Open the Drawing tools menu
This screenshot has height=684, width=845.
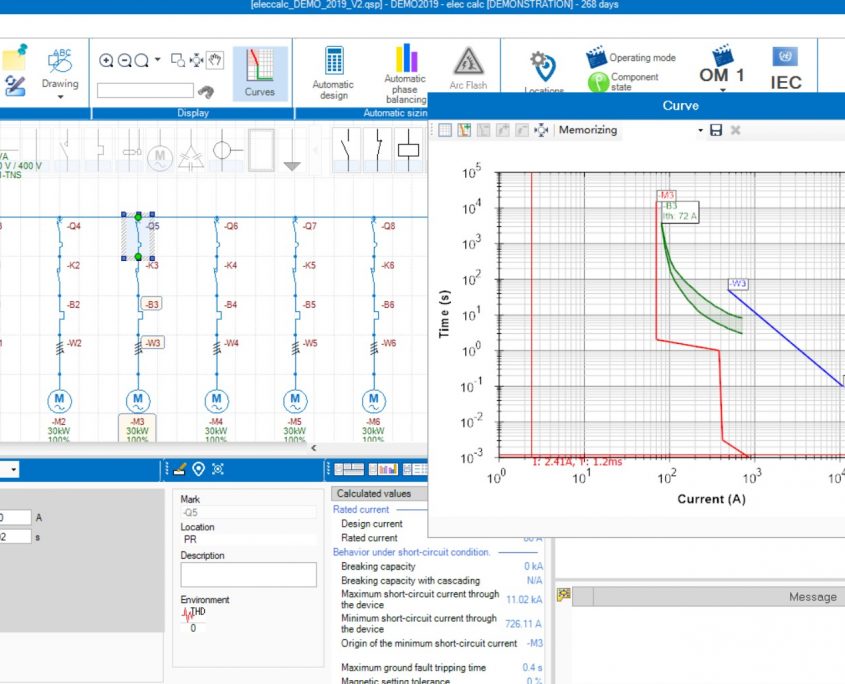pos(60,73)
